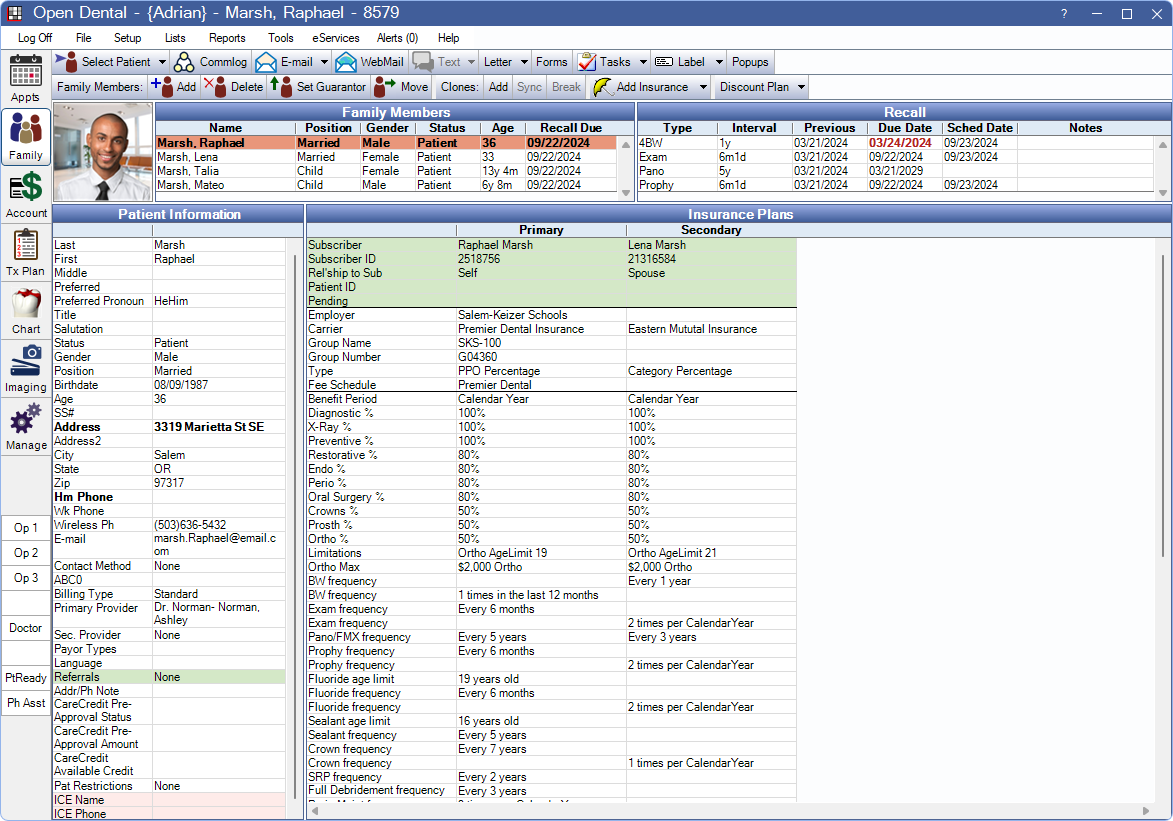Switch to the Tx Plan module
The image size is (1173, 821).
pos(26,253)
